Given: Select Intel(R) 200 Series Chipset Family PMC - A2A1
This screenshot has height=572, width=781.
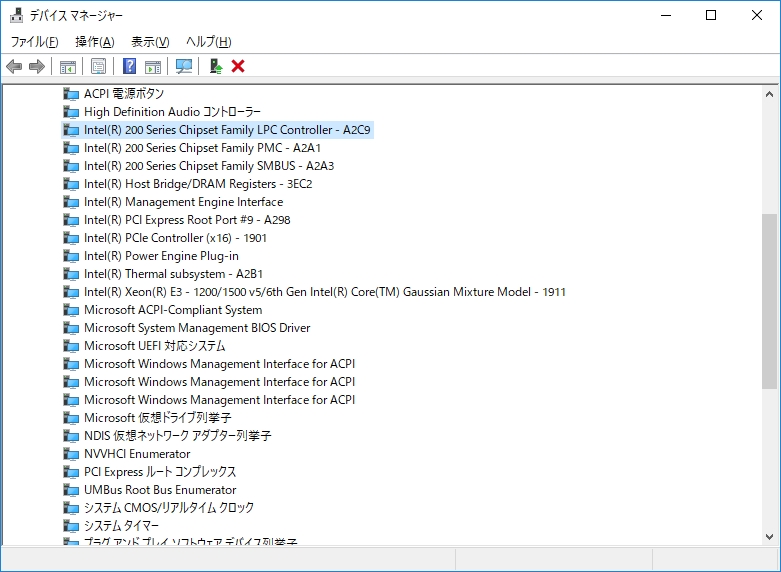Looking at the screenshot, I should click(x=202, y=147).
